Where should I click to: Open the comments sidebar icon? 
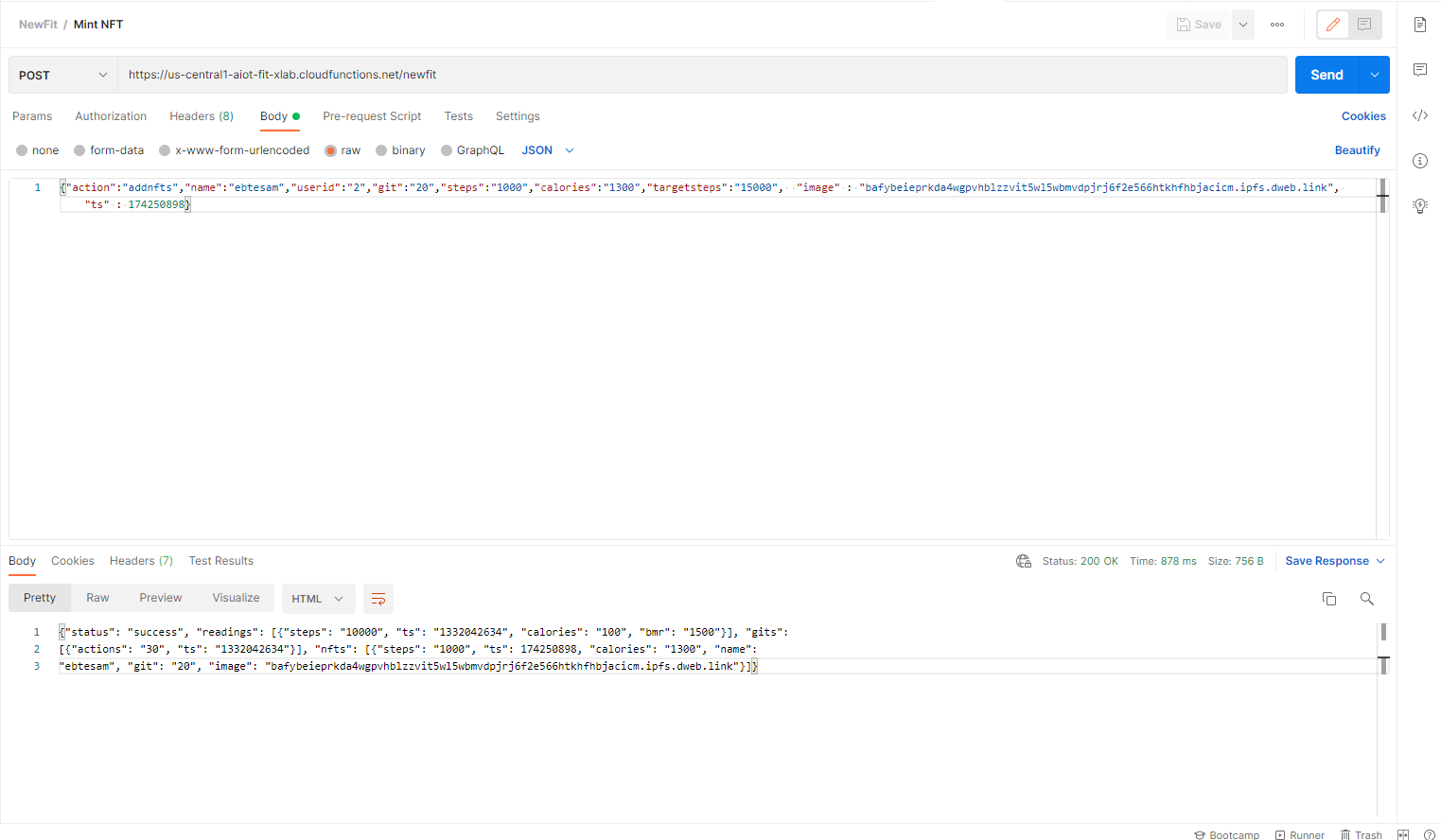(x=1420, y=70)
